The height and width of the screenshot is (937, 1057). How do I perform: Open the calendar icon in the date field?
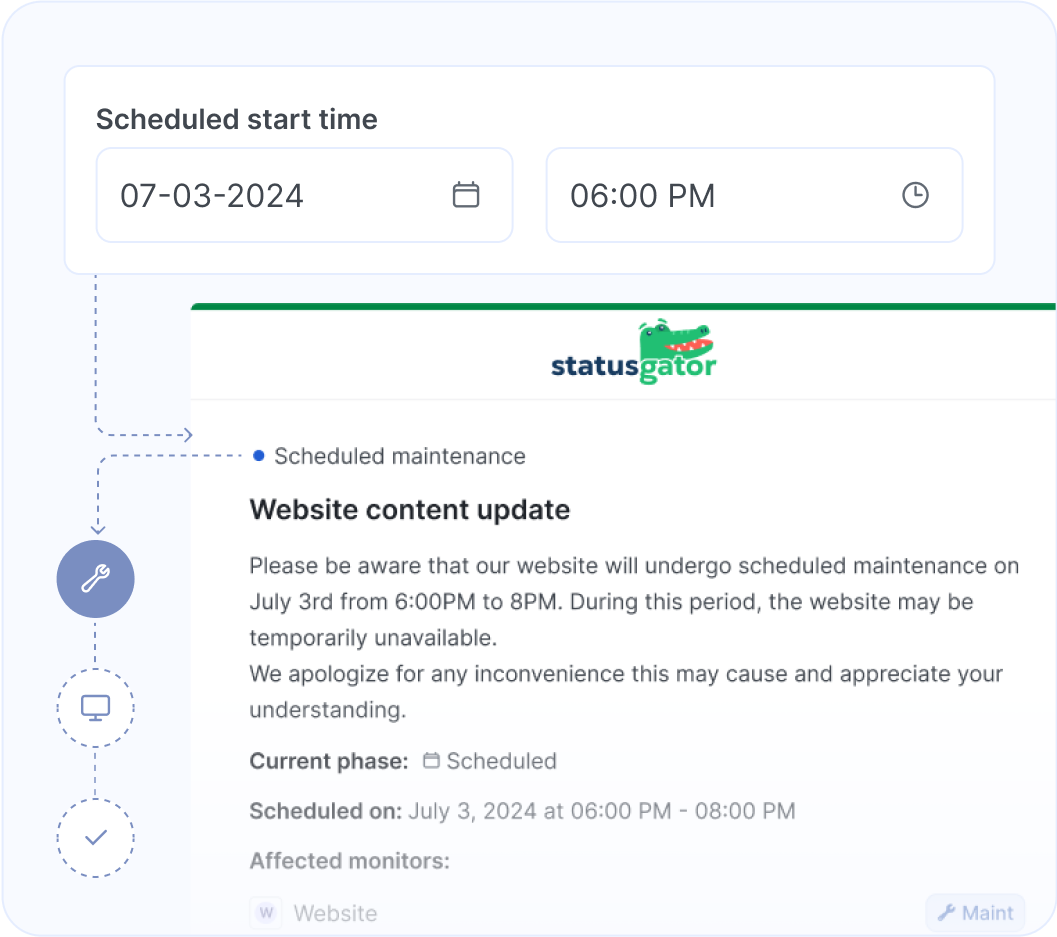[468, 195]
